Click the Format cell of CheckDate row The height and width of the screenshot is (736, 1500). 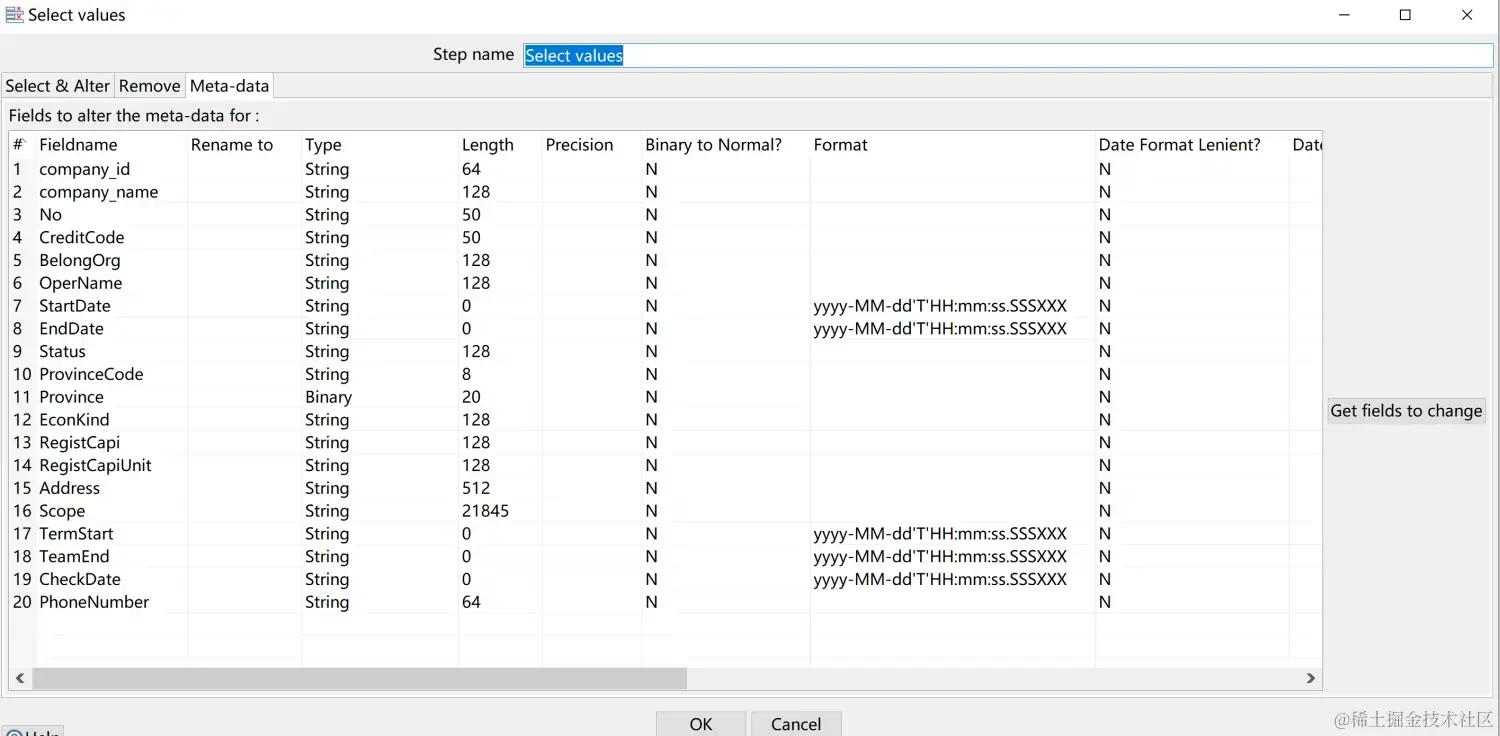pyautogui.click(x=953, y=580)
